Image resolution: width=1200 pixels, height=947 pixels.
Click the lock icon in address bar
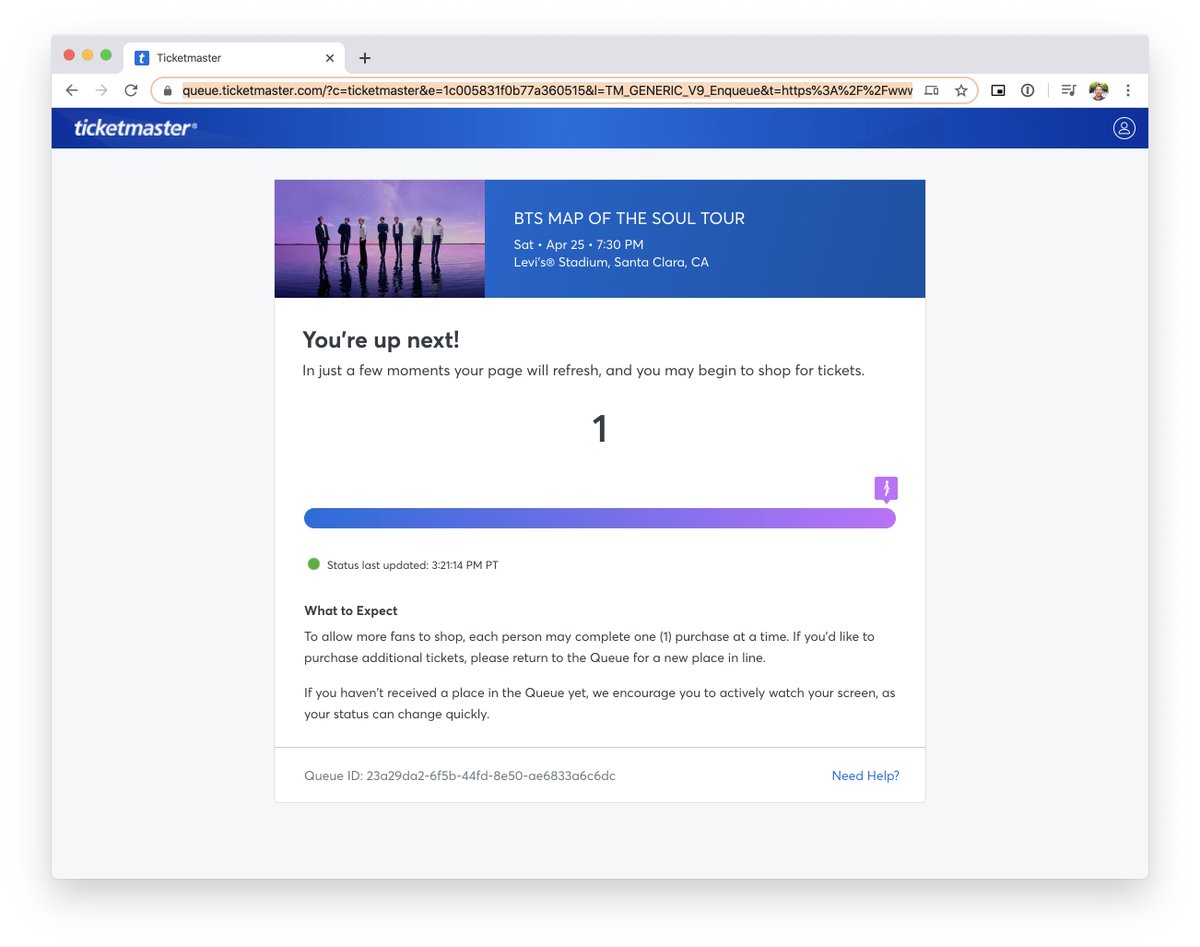coord(167,90)
